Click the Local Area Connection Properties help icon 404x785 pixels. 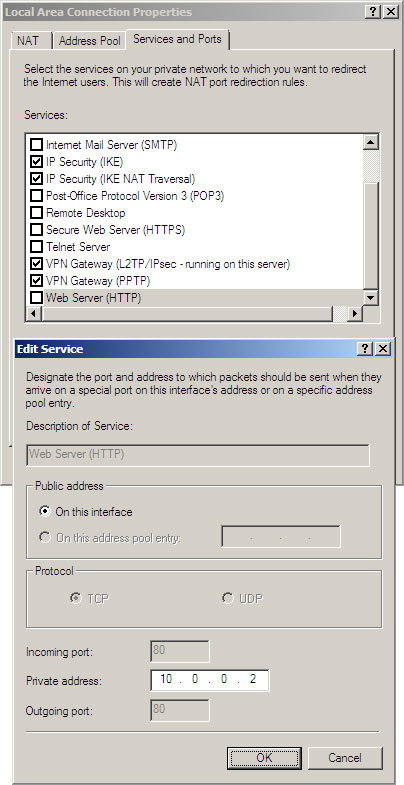[x=372, y=12]
